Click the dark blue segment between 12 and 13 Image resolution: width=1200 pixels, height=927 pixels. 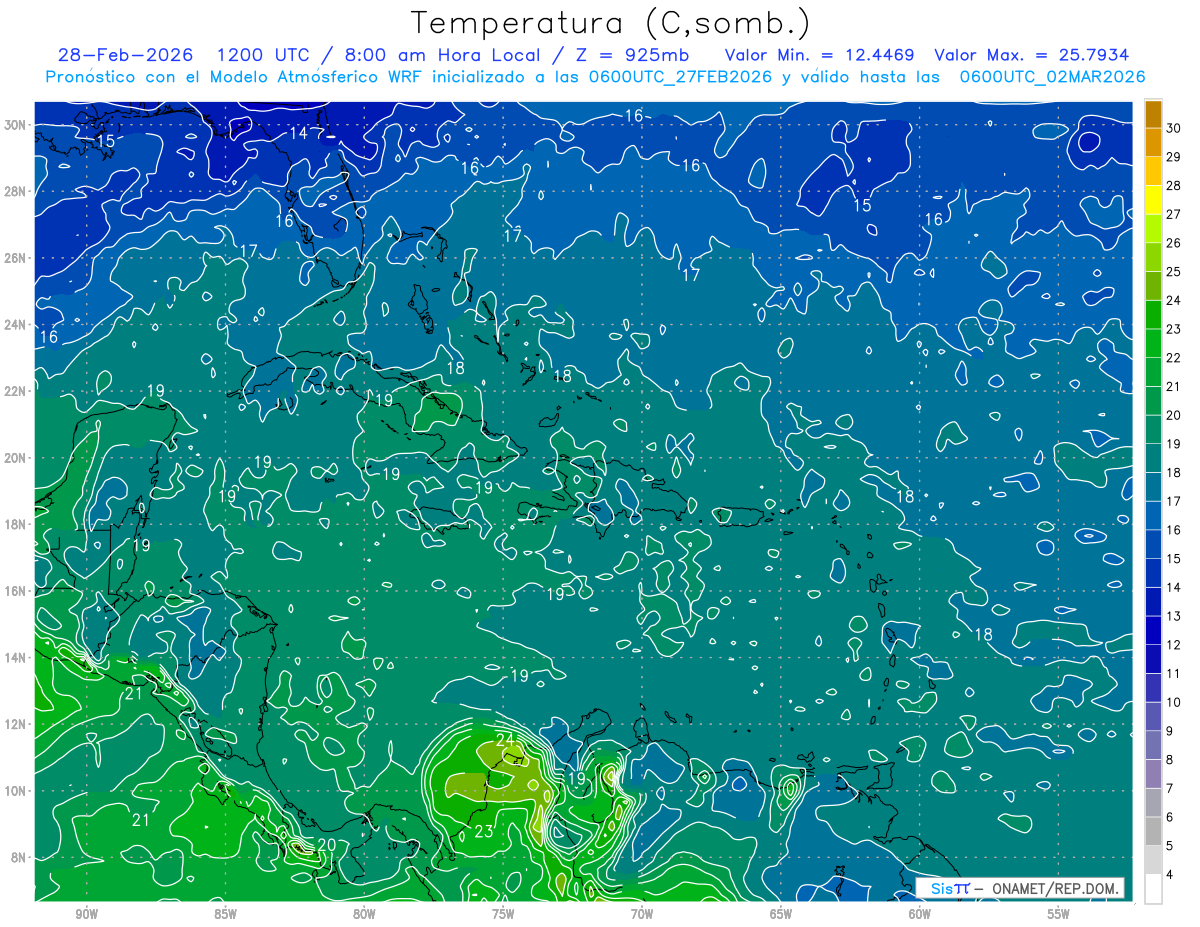pyautogui.click(x=1154, y=630)
